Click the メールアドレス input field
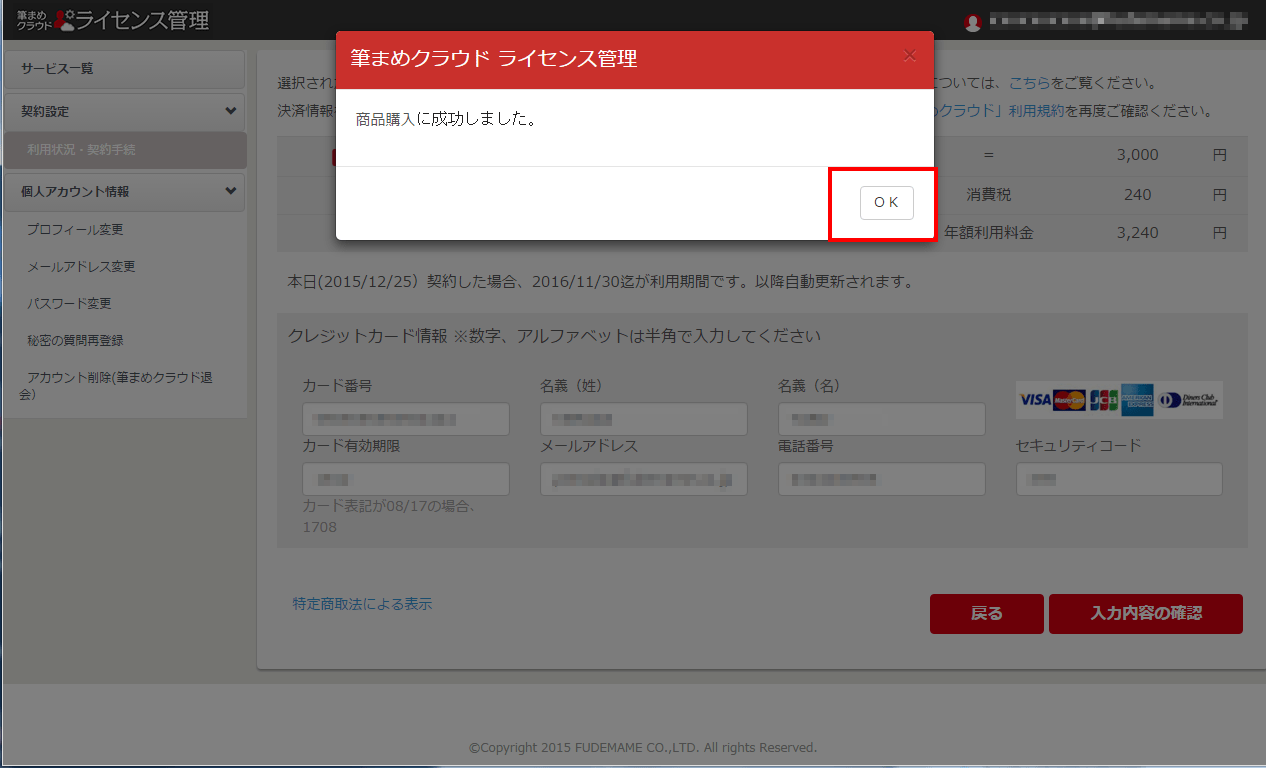This screenshot has width=1266, height=768. click(644, 479)
